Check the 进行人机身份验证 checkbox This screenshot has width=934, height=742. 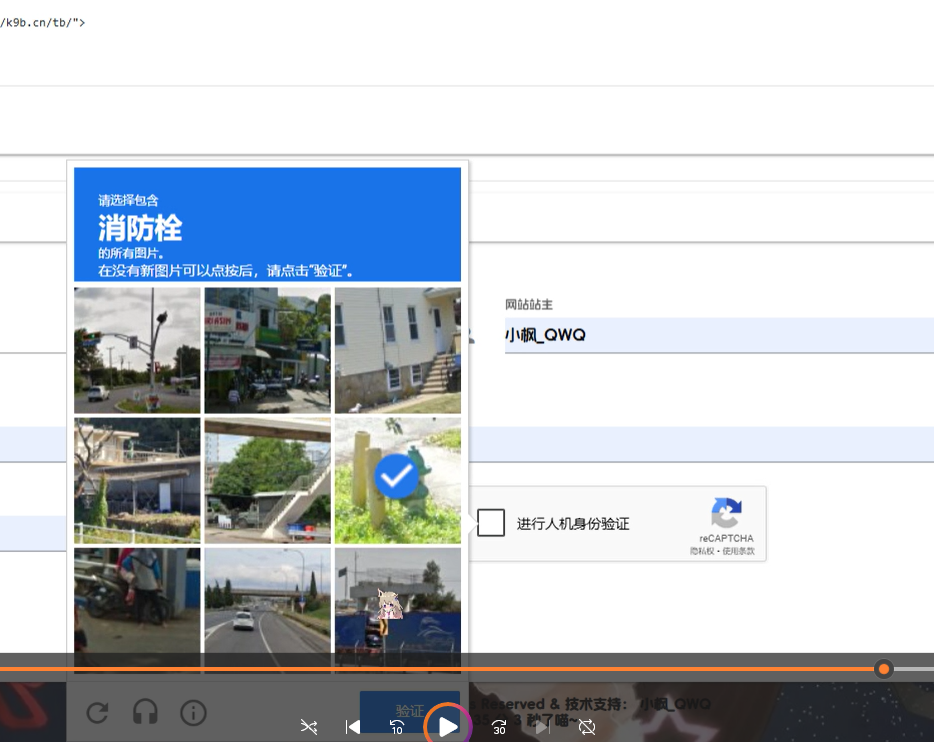click(x=491, y=523)
